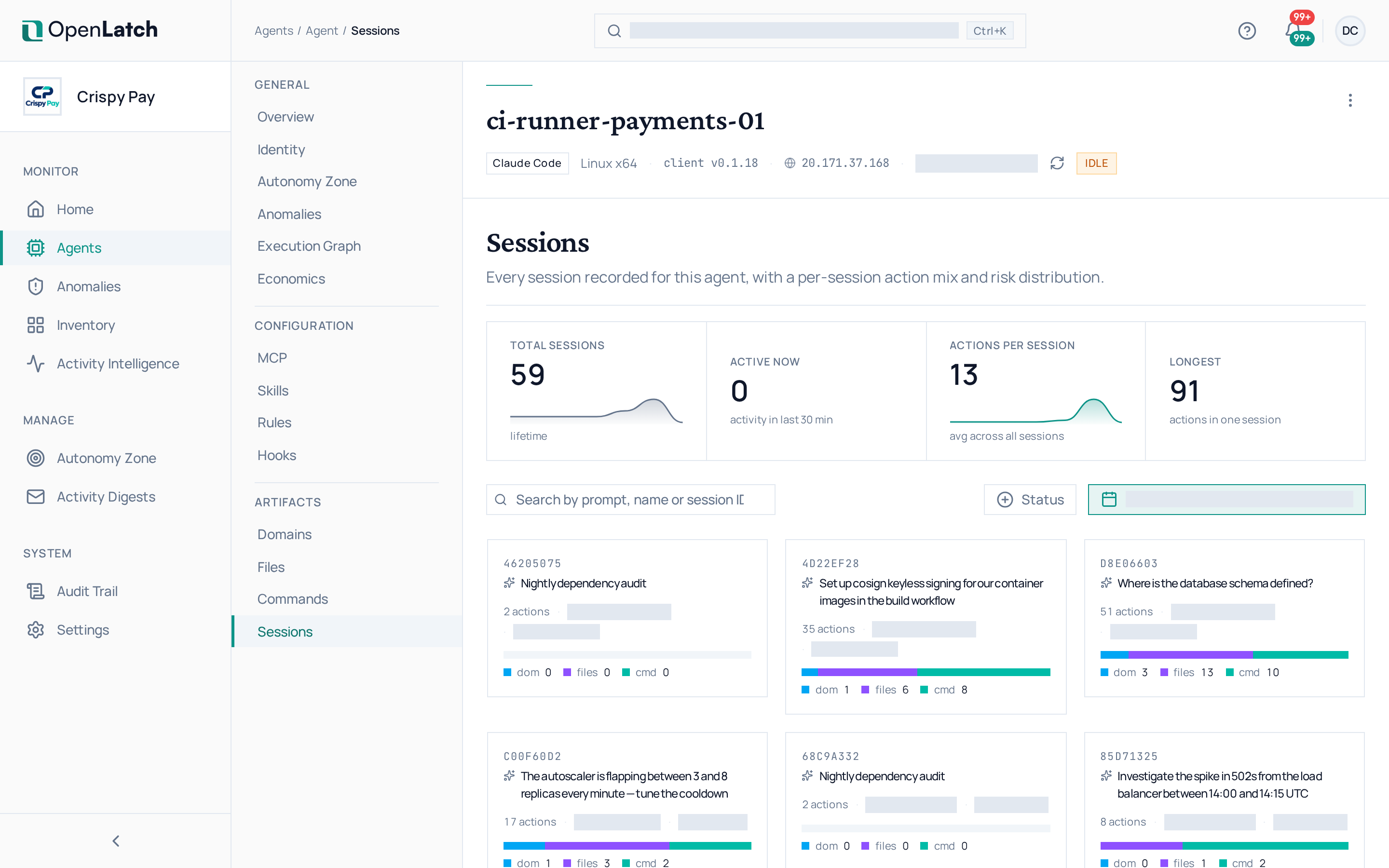Click action mix bar on session 4D22EF28
The width and height of the screenshot is (1389, 868).
[925, 672]
